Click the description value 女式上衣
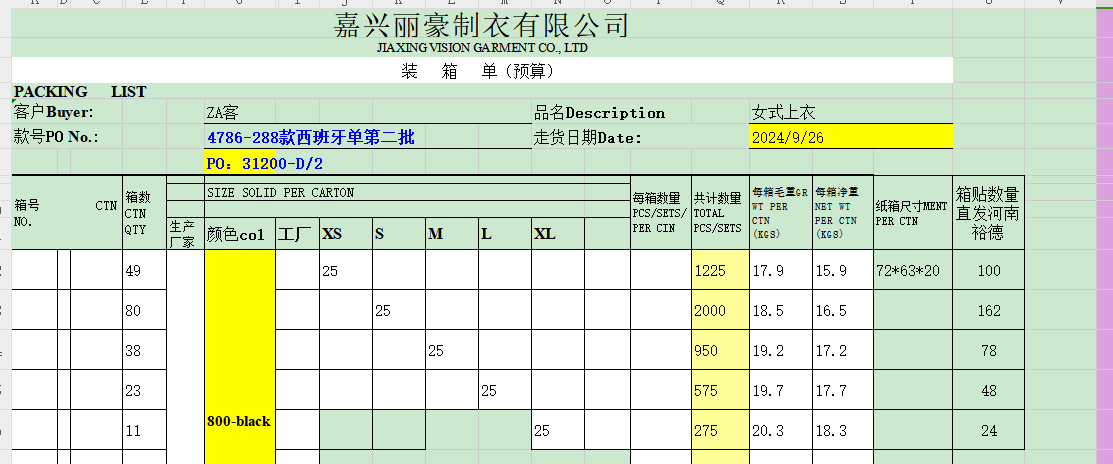Screen dimensions: 1113x464 [x=783, y=113]
